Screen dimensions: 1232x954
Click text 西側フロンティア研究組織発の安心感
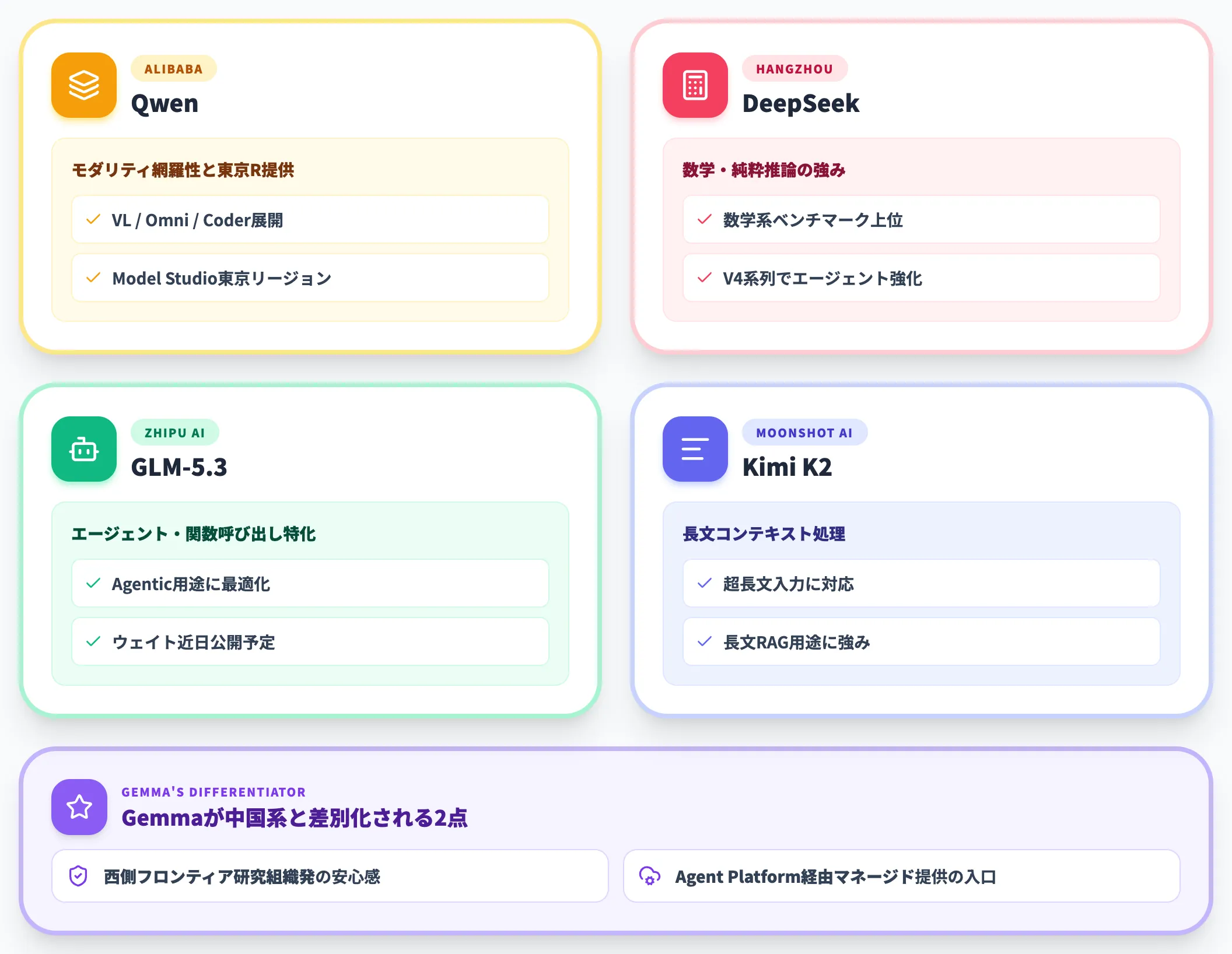242,876
